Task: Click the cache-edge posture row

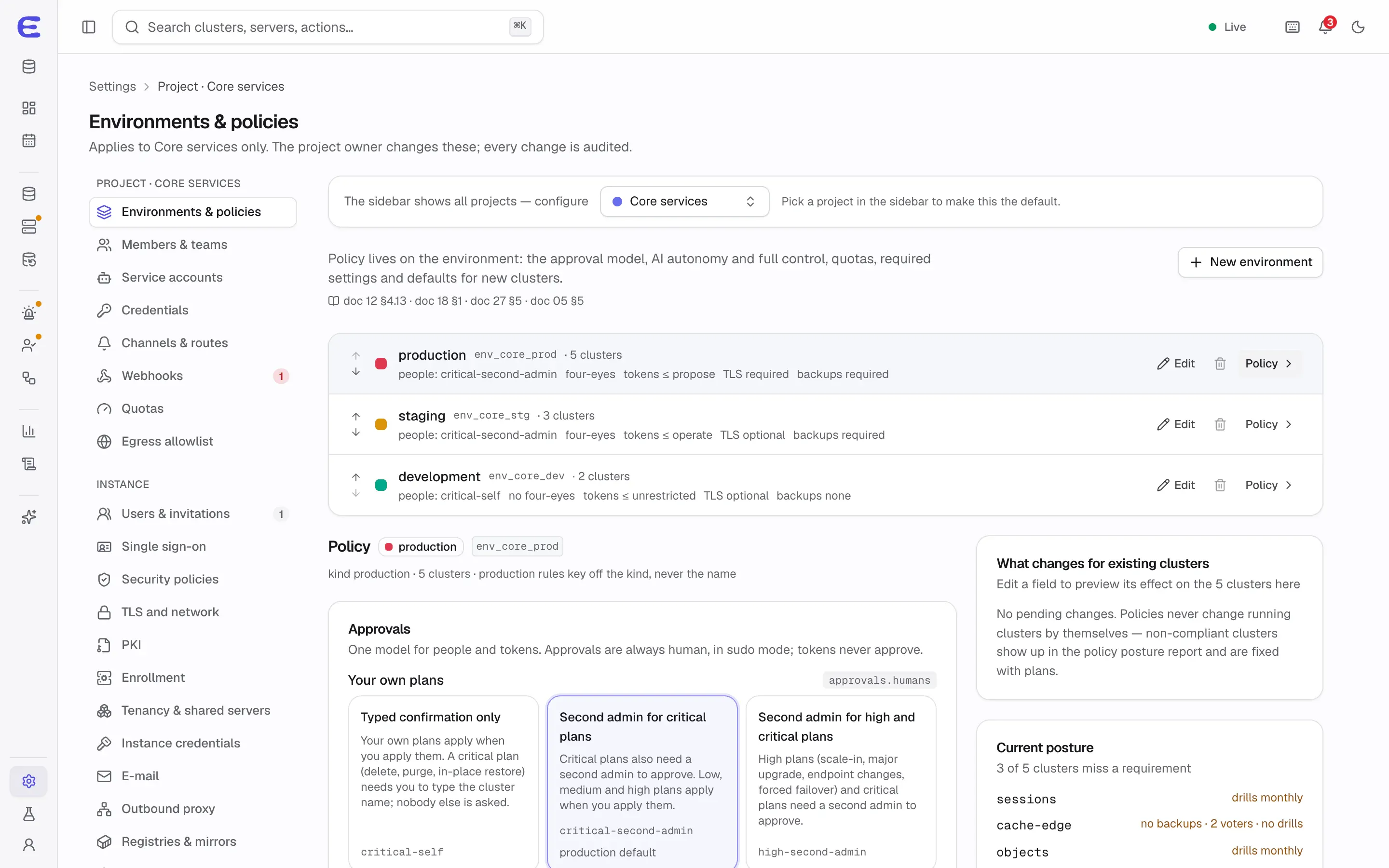Action: pyautogui.click(x=1149, y=825)
